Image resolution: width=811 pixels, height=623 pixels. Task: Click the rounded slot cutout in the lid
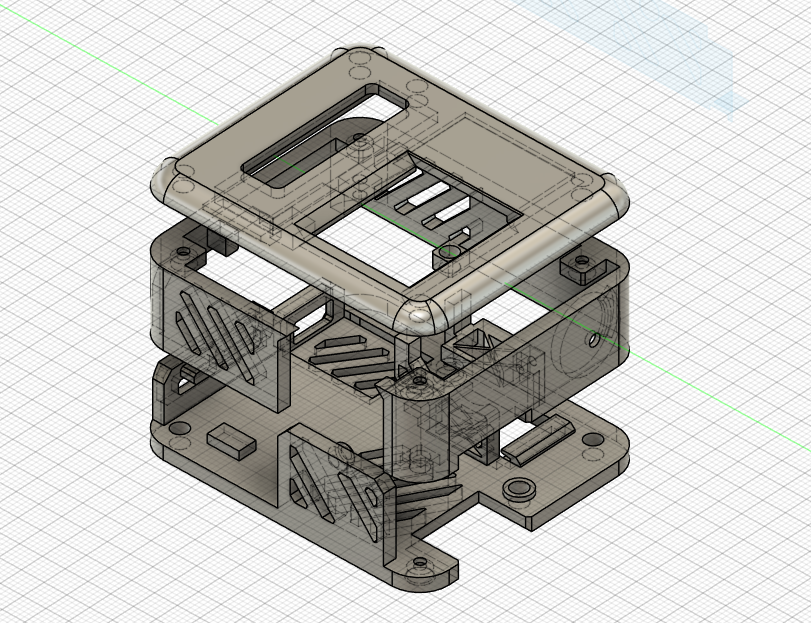326,137
